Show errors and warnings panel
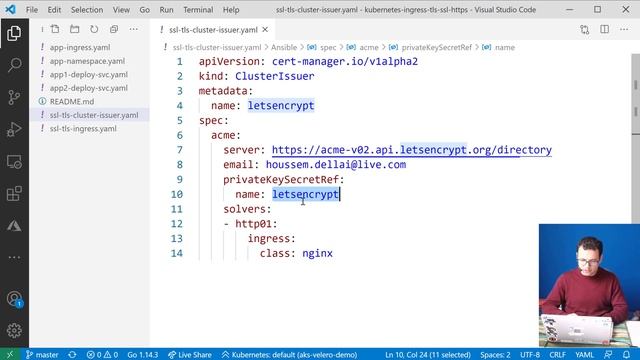The width and height of the screenshot is (640, 360). click(x=102, y=355)
